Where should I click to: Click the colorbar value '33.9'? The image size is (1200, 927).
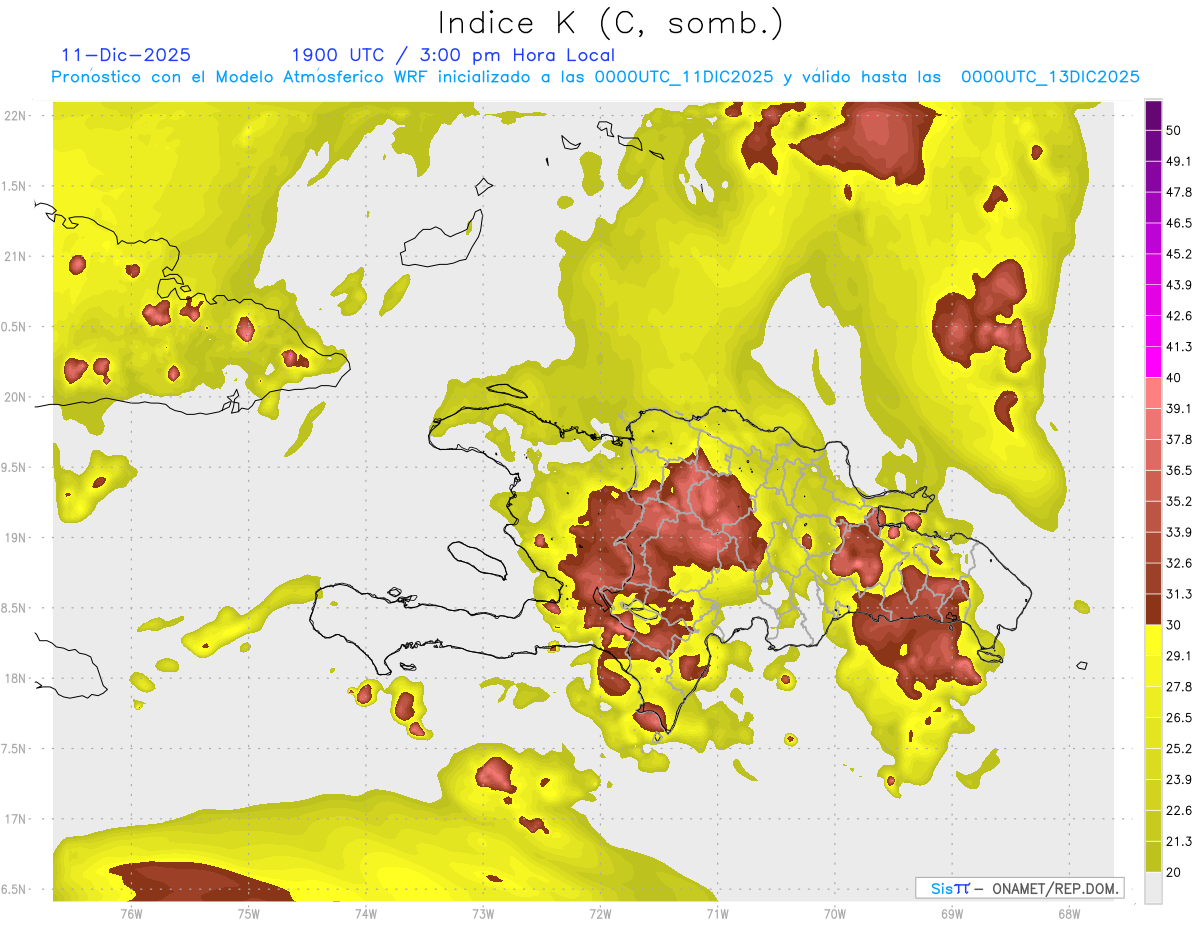(x=1179, y=532)
